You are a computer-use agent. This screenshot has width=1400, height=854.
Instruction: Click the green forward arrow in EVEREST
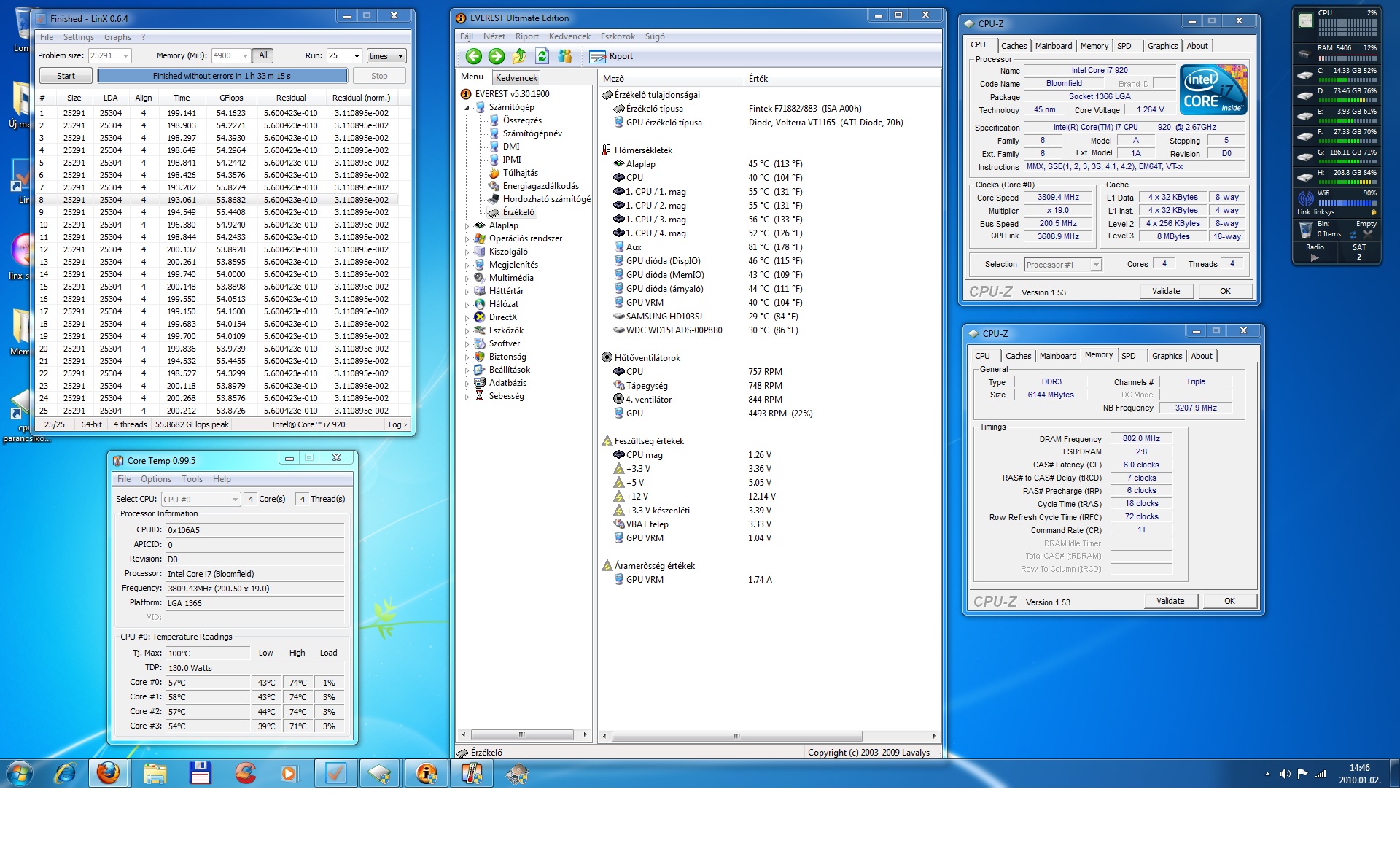tap(497, 56)
